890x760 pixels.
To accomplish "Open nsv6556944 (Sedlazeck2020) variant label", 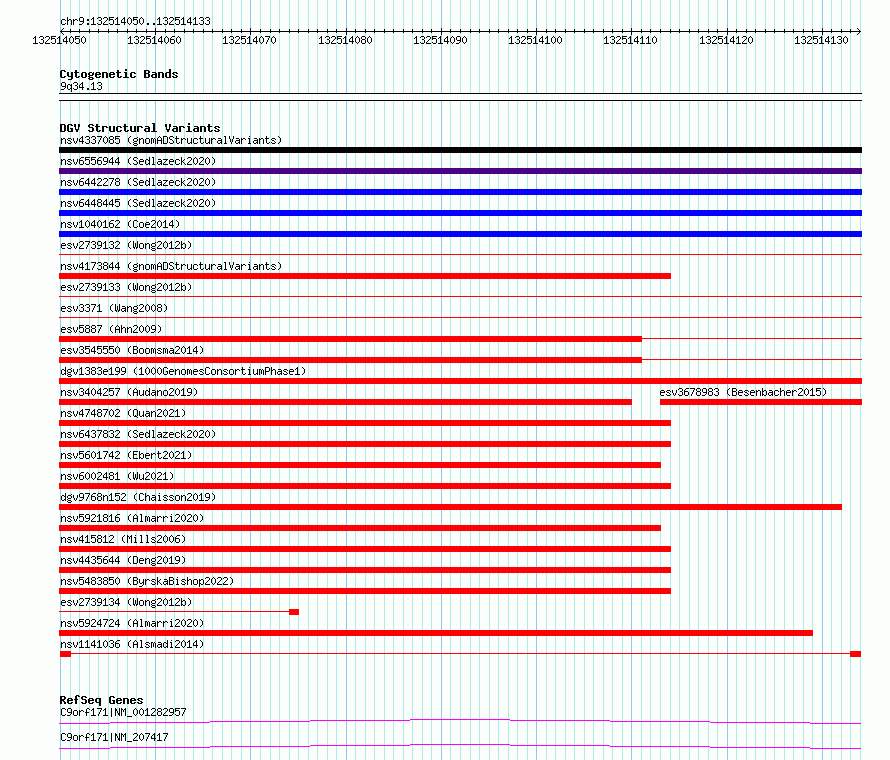I will 138,161.
